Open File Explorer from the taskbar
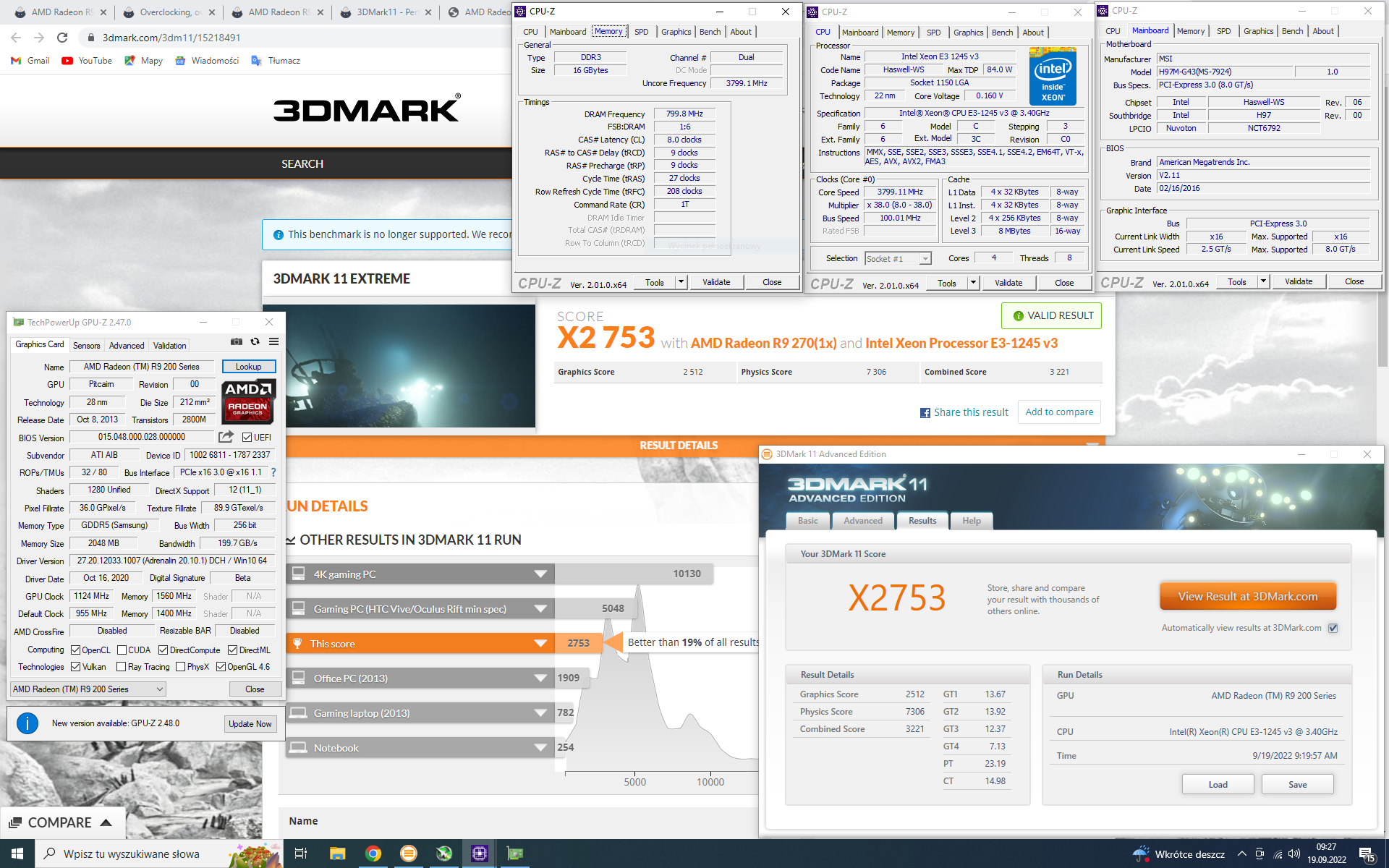The height and width of the screenshot is (868, 1389). point(337,854)
